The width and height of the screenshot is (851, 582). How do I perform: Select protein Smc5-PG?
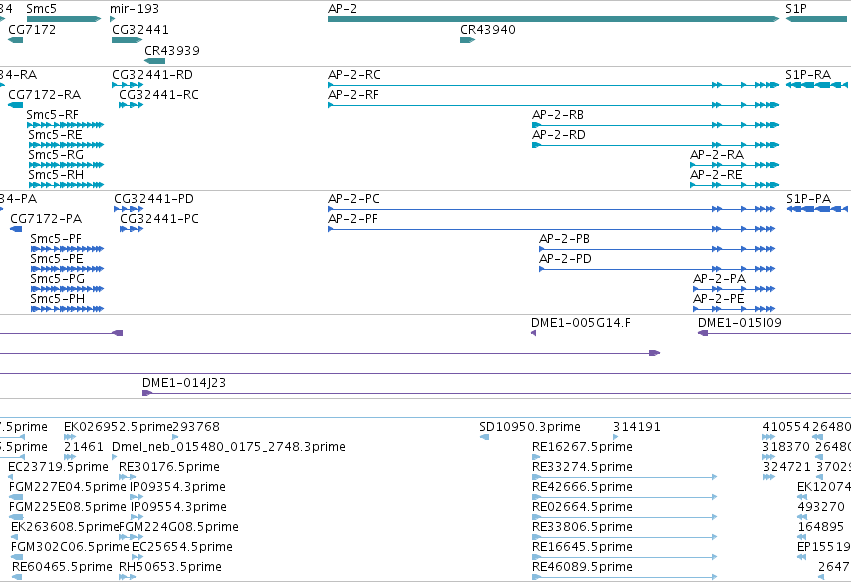(67, 289)
